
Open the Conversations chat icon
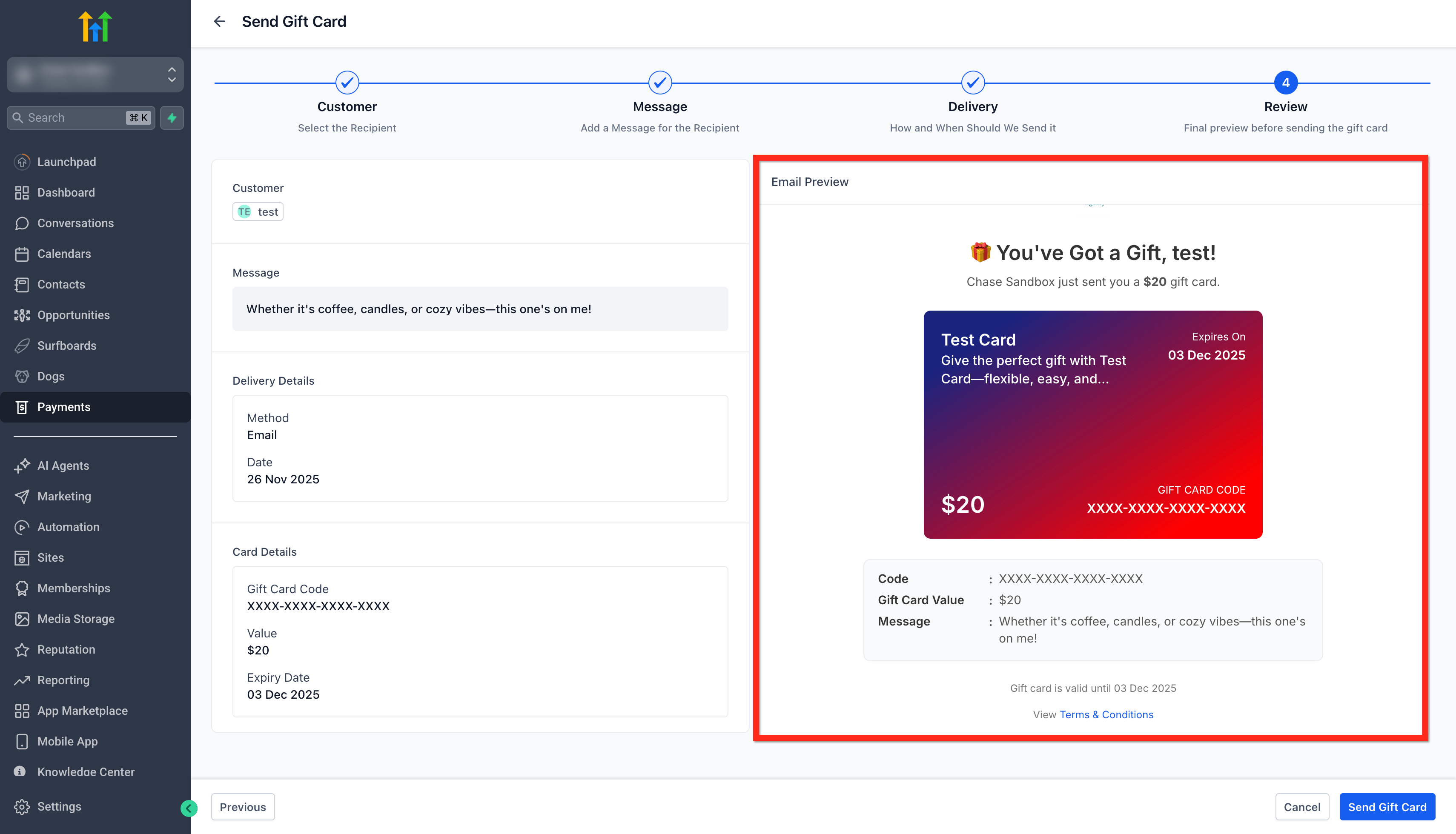[x=22, y=223]
